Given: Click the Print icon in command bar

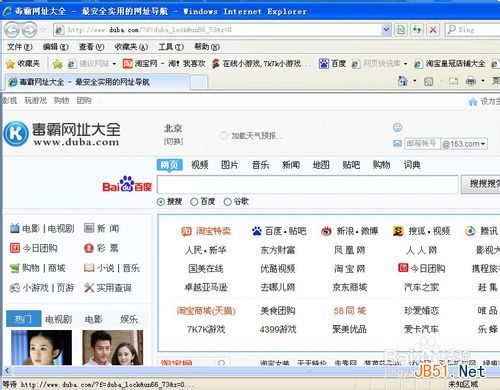Looking at the screenshot, I should [x=471, y=81].
